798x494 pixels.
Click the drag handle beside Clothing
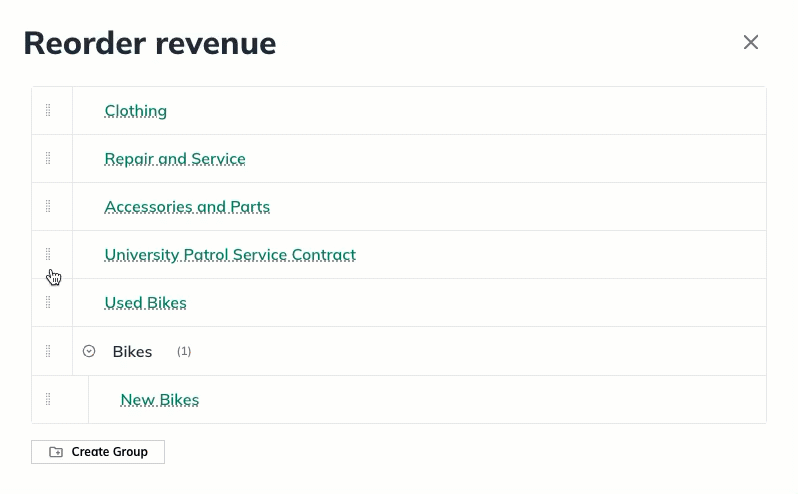48,111
